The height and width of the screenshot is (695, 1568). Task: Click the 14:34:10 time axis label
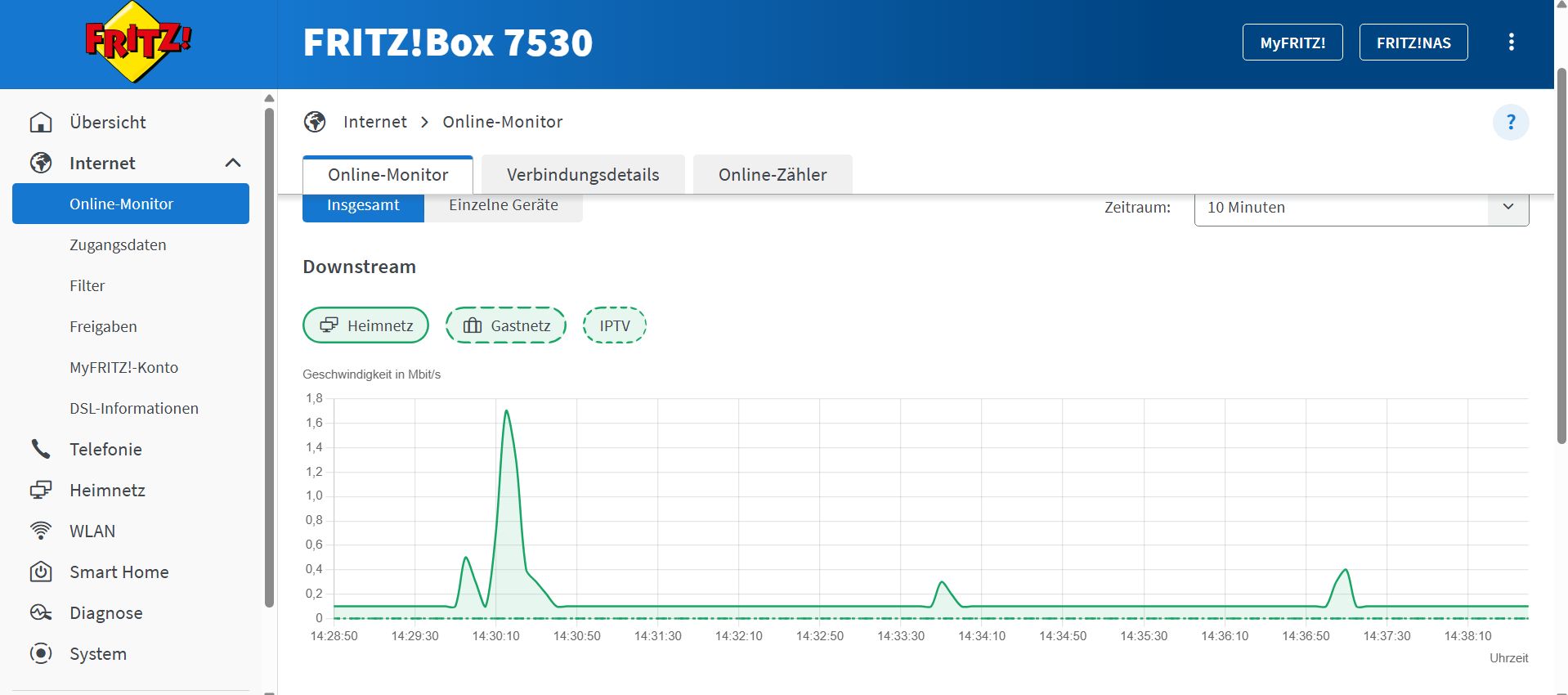click(982, 636)
